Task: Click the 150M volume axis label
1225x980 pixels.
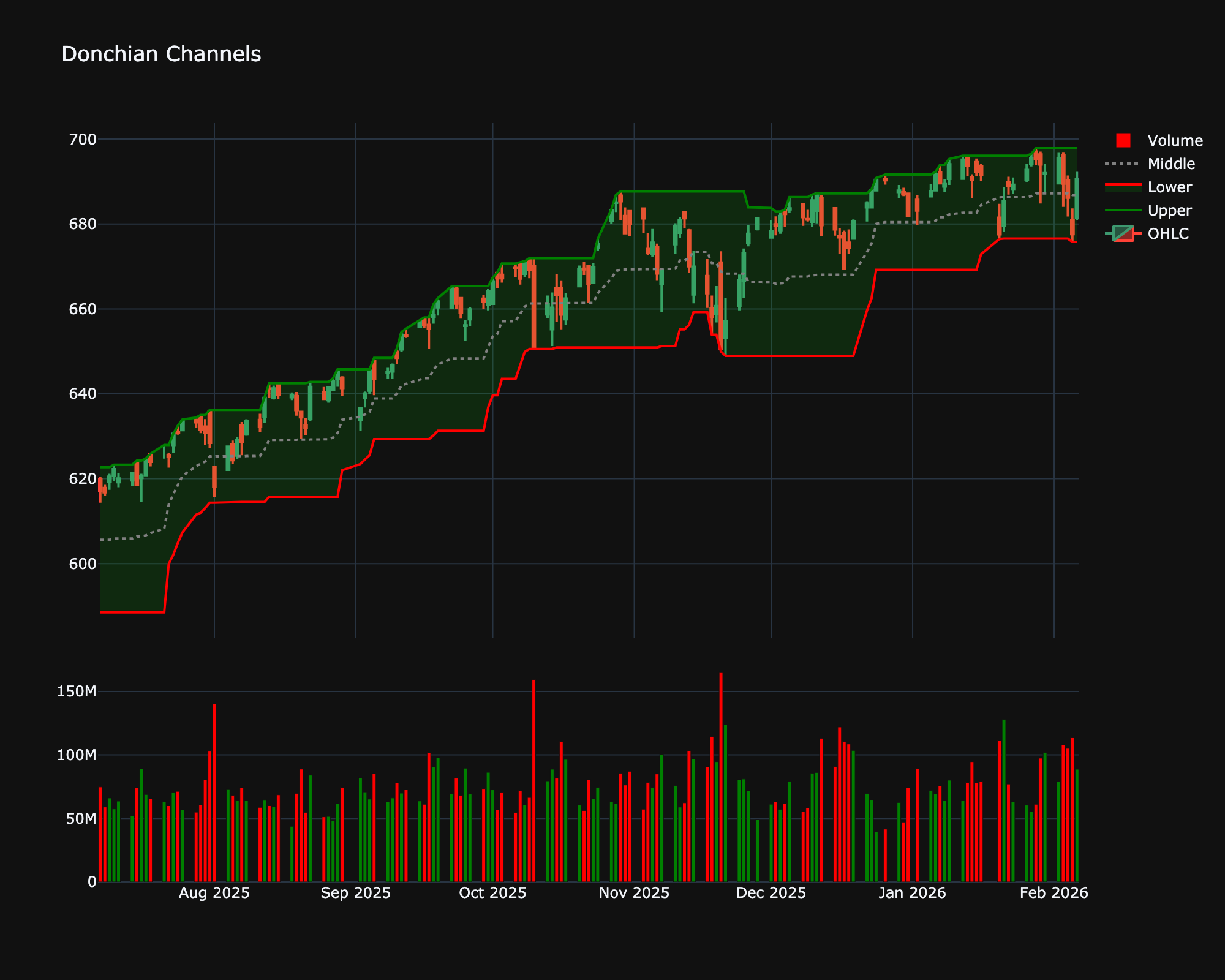Action: 77,692
